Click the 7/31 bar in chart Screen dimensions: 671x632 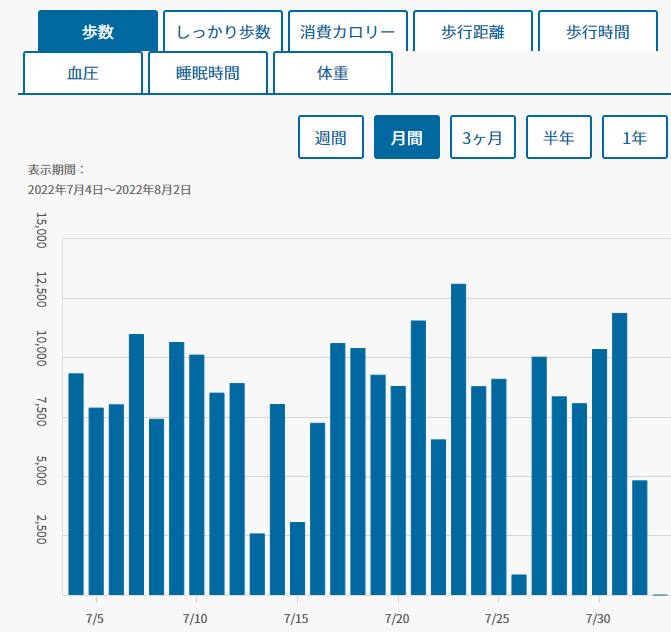(x=620, y=454)
